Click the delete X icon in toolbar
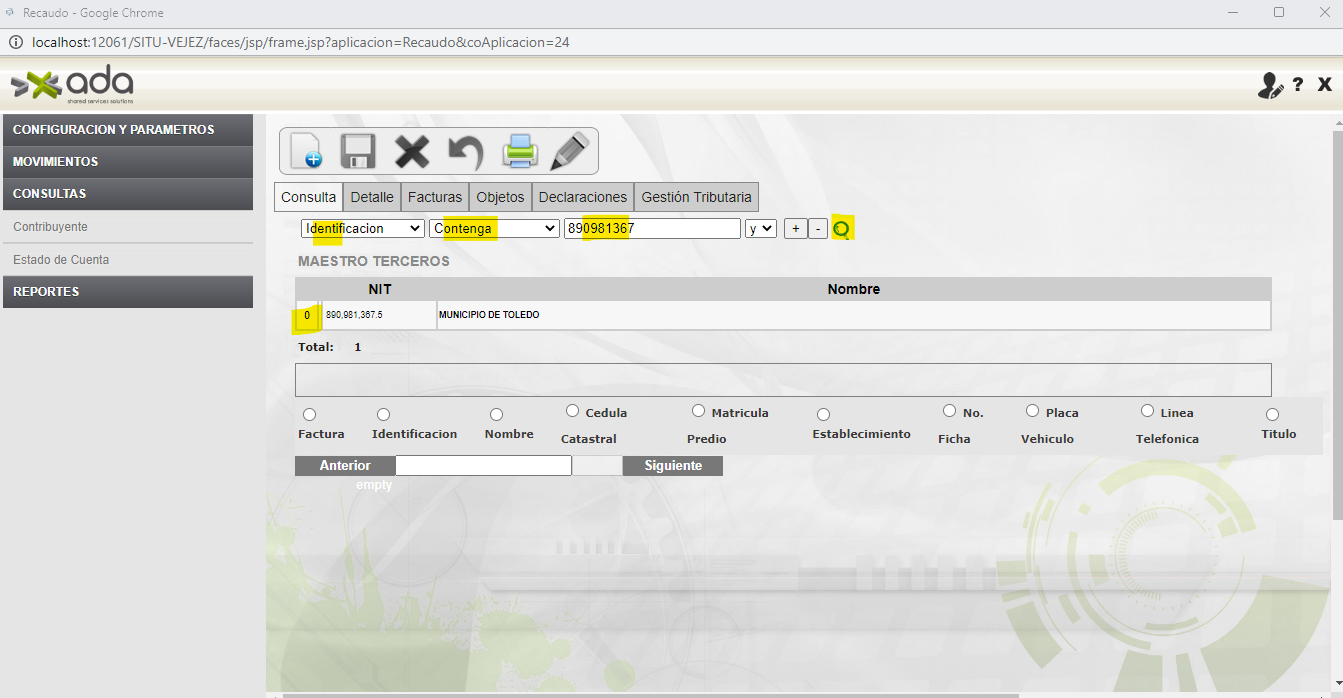This screenshot has height=698, width=1343. click(411, 151)
